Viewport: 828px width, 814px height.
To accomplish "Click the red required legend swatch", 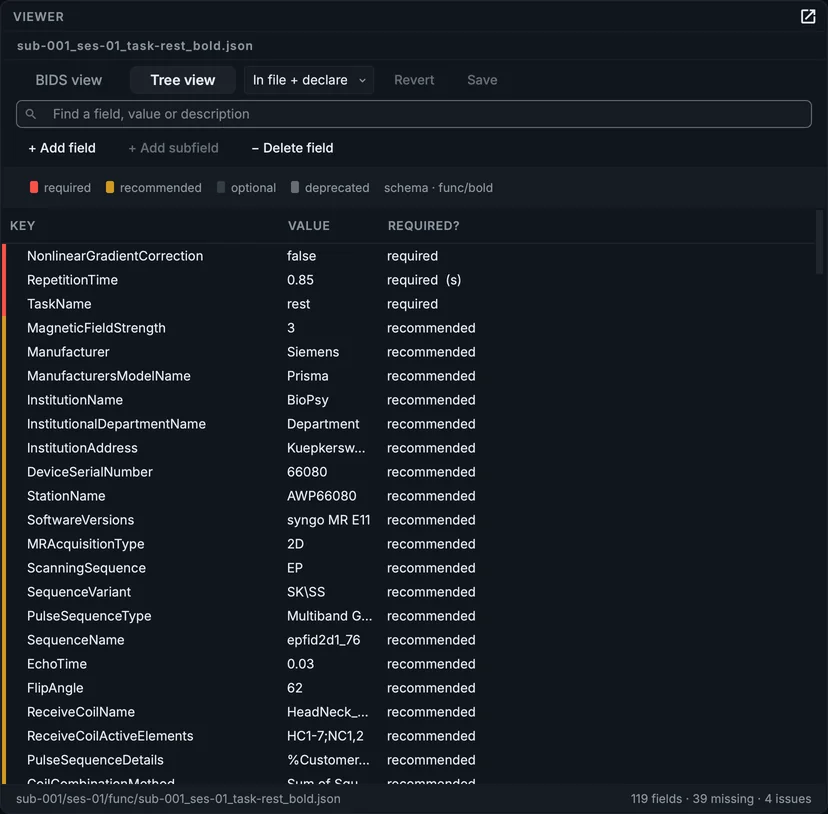I will [x=34, y=188].
